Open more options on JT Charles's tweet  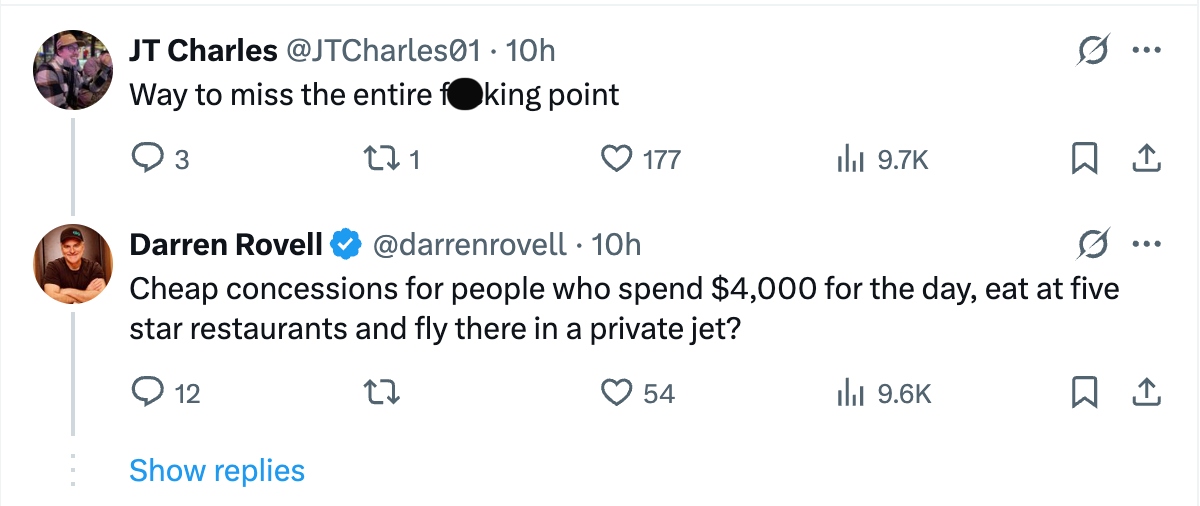pos(1145,50)
